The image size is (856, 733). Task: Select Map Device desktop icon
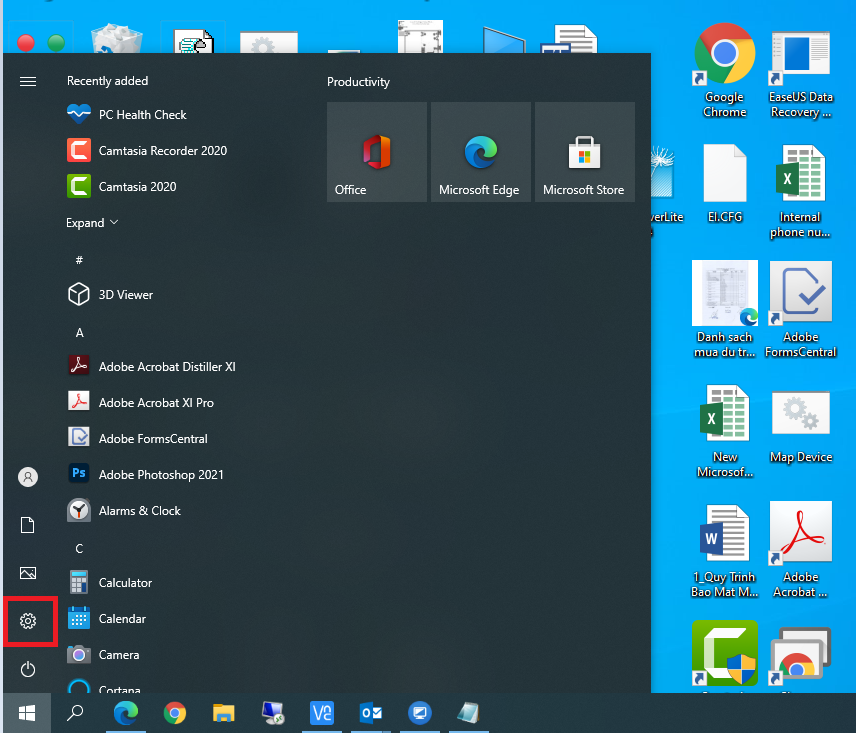(x=801, y=426)
